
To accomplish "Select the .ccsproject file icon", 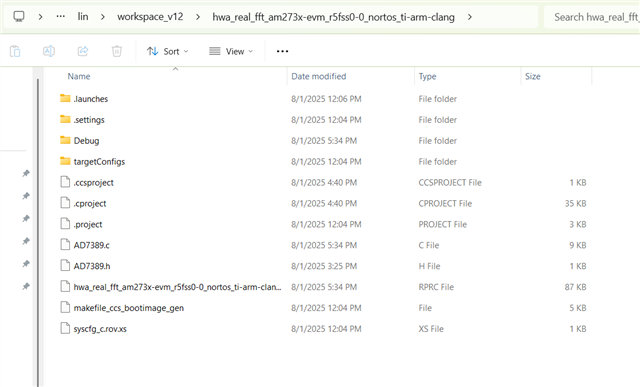I will [65, 182].
